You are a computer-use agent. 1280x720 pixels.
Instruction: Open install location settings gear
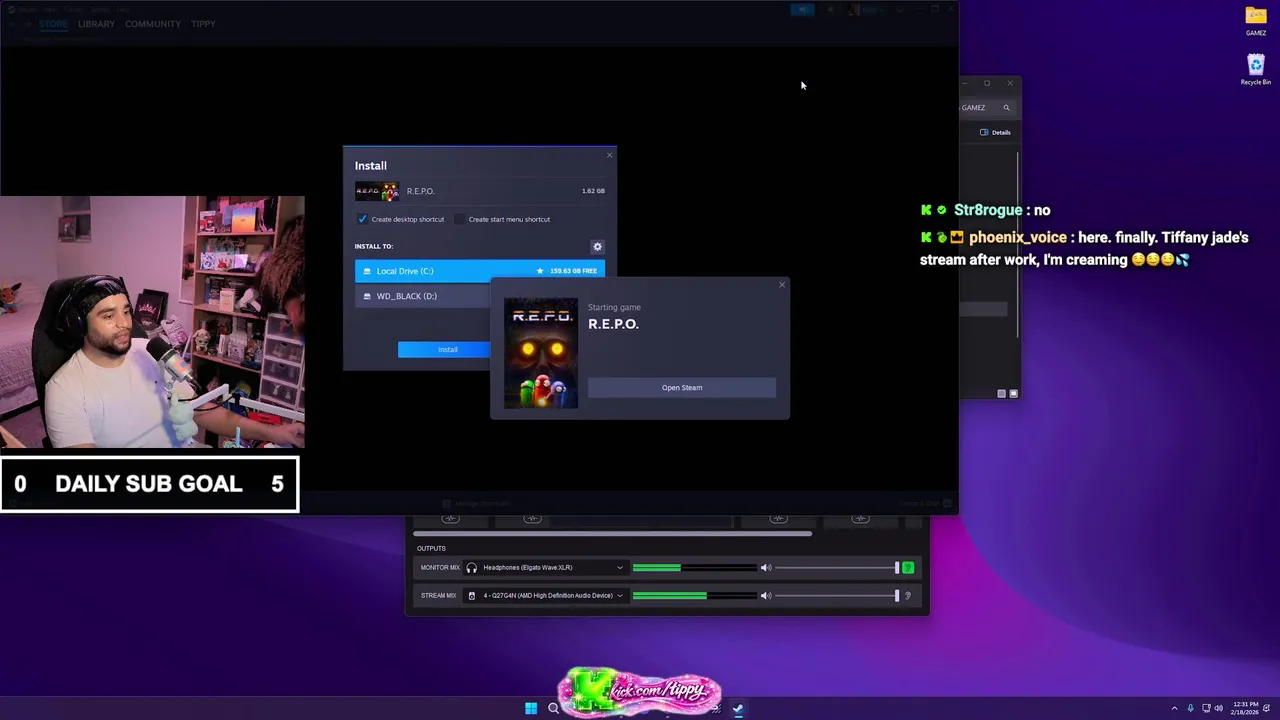click(597, 247)
